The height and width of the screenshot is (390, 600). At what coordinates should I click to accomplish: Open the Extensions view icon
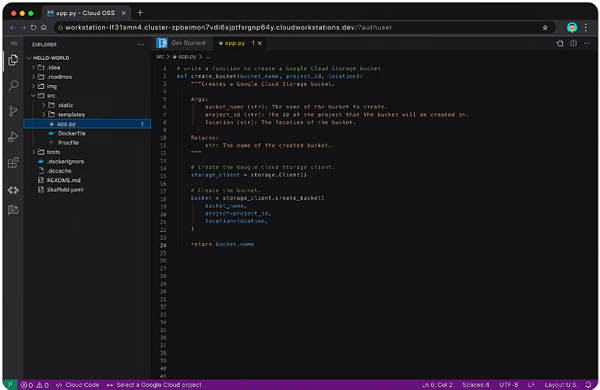pyautogui.click(x=13, y=163)
